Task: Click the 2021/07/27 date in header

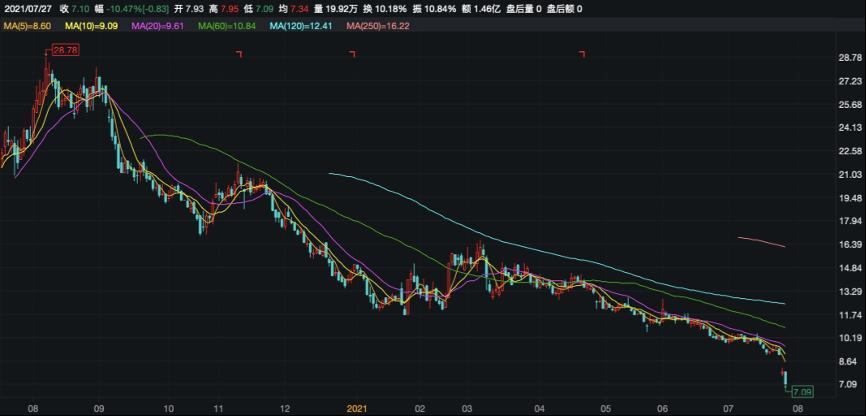Action: 27,8
